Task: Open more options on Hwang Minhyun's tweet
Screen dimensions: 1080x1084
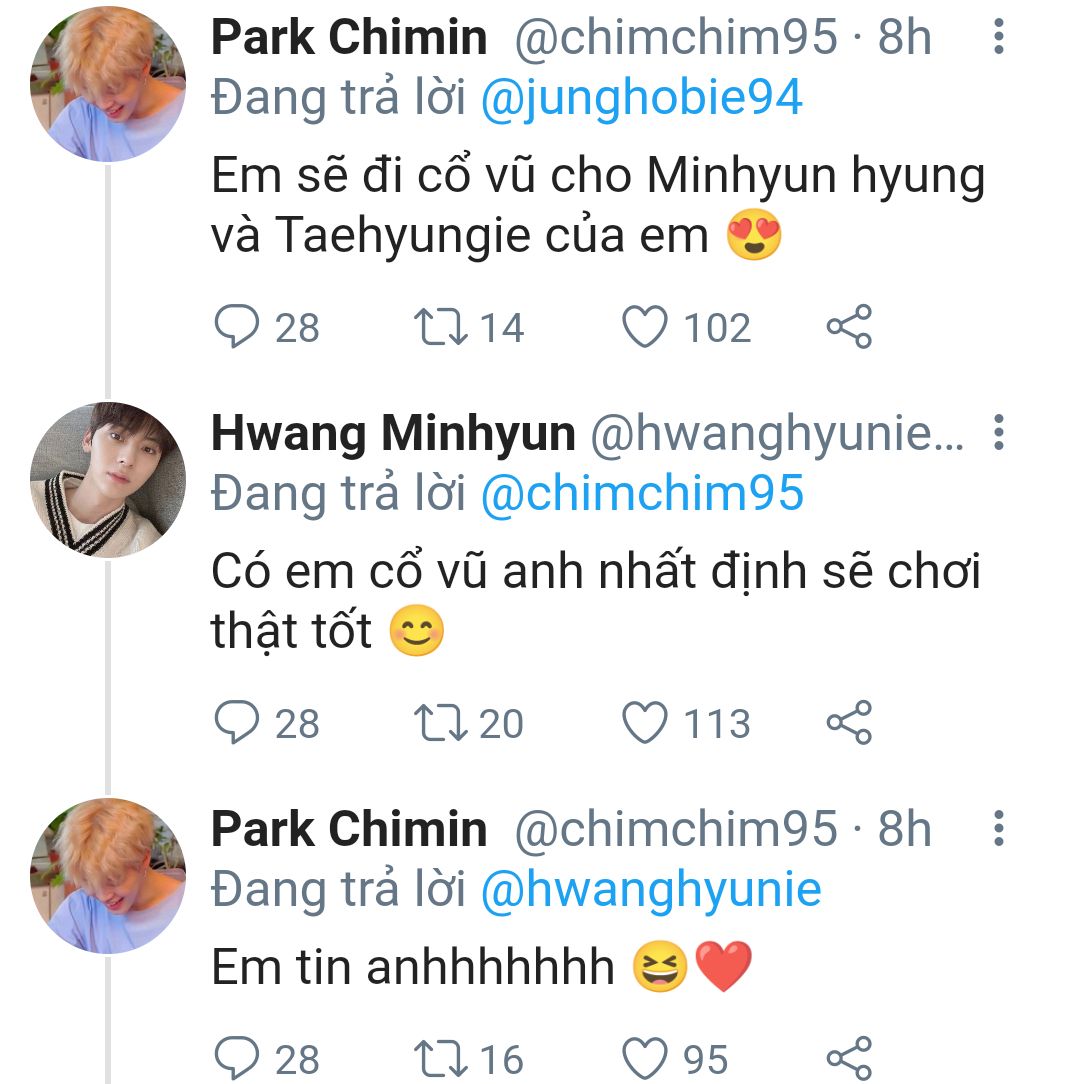Action: pyautogui.click(x=997, y=434)
